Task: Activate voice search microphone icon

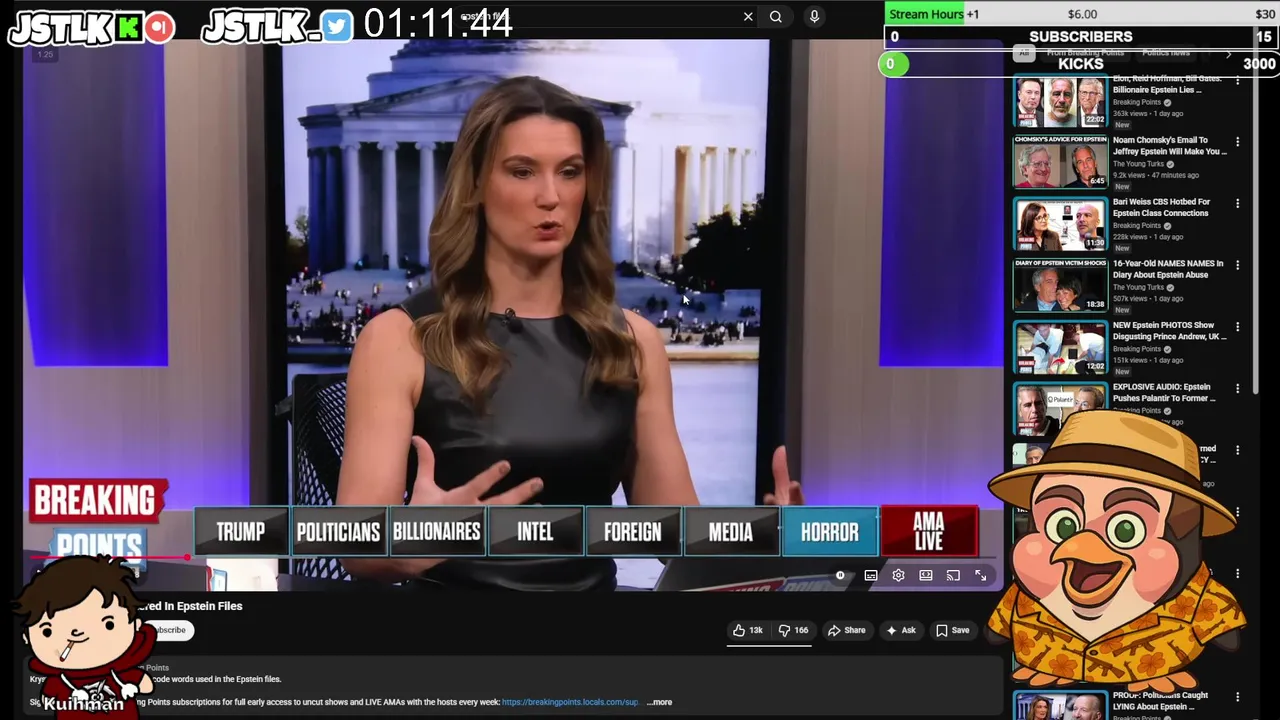Action: pos(814,17)
